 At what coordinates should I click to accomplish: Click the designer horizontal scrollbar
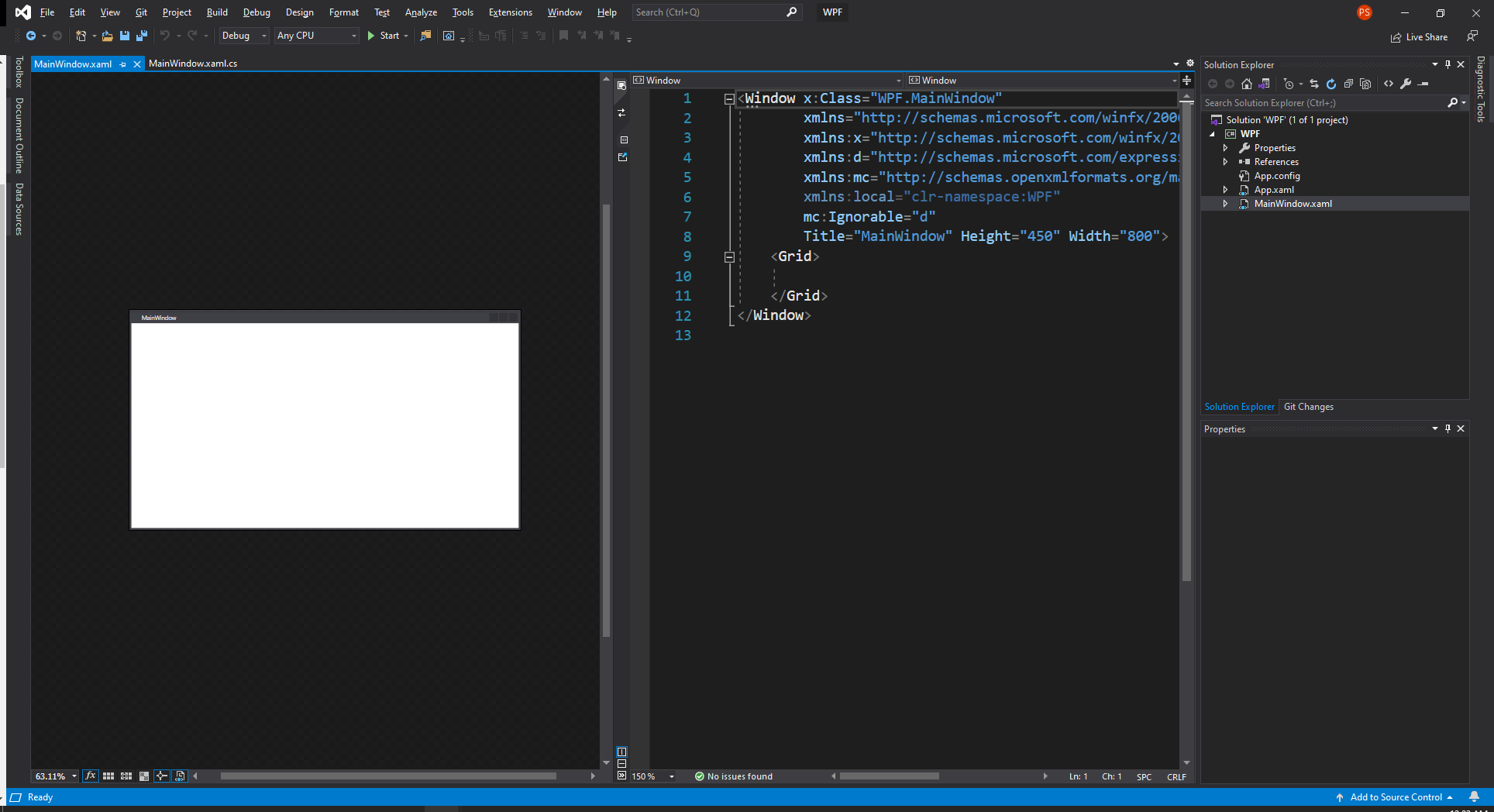point(388,776)
